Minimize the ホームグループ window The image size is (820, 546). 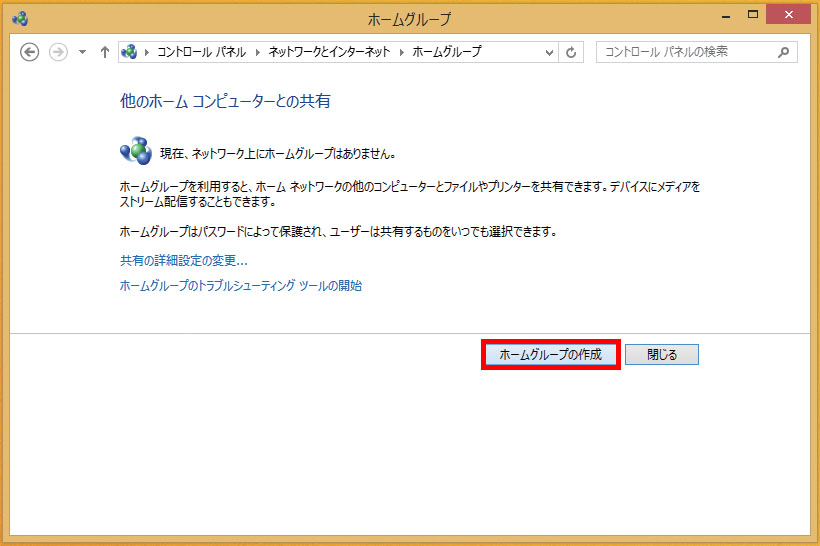(726, 17)
